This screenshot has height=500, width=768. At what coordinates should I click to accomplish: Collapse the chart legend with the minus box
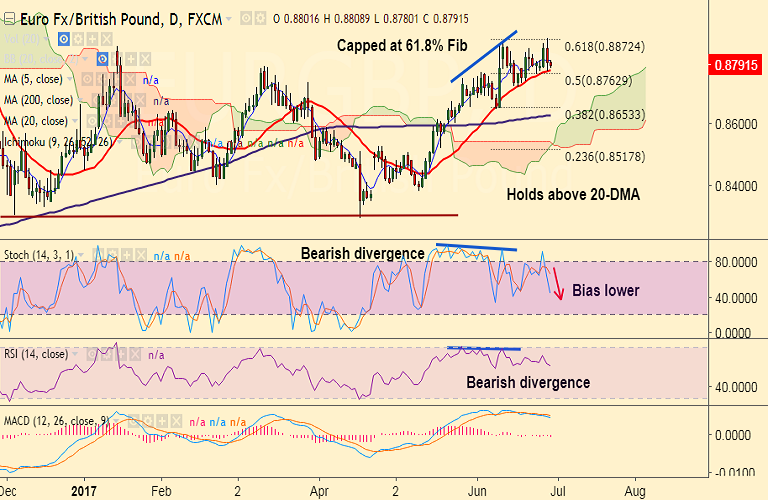9,19
